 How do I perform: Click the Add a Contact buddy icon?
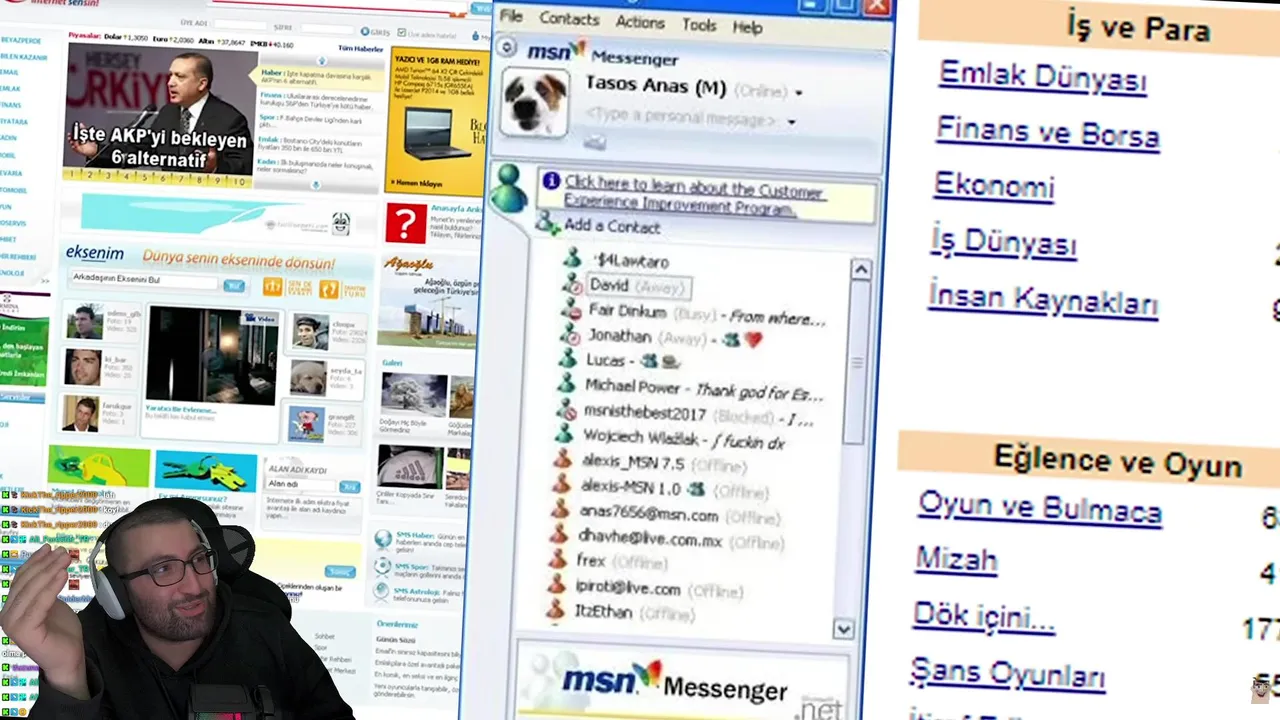pyautogui.click(x=547, y=224)
